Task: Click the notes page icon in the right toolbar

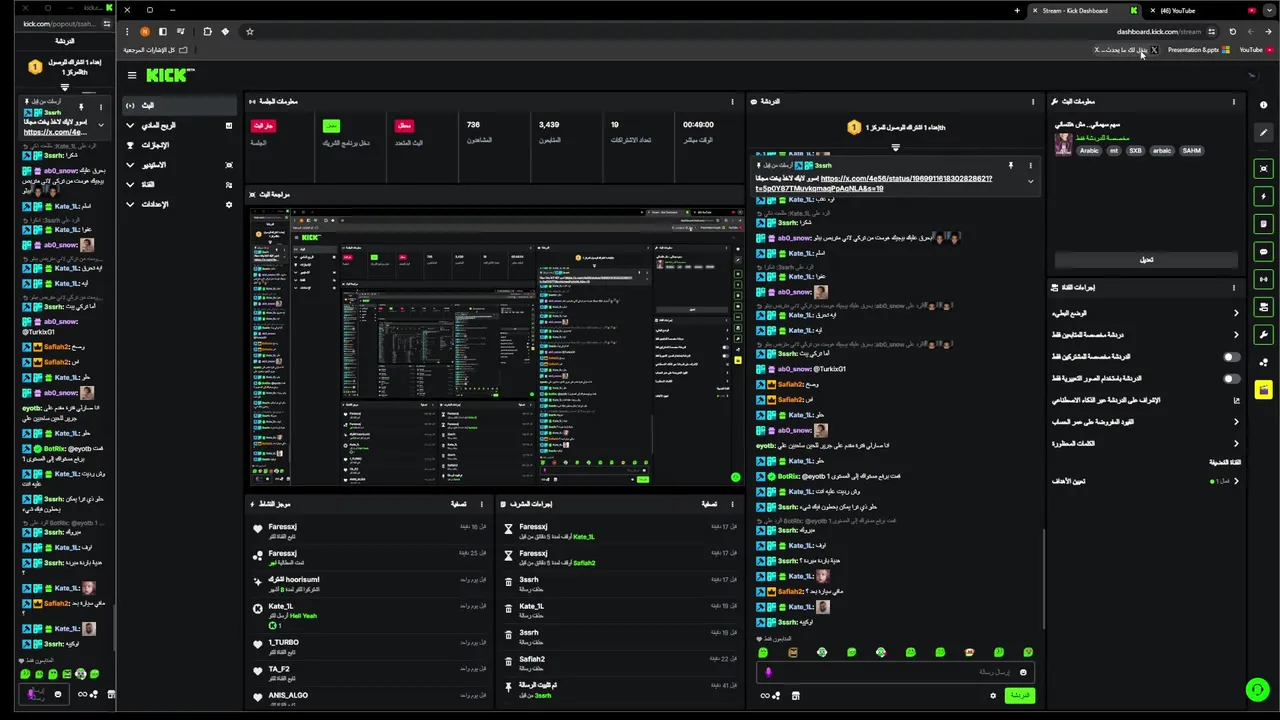Action: pos(1264,224)
